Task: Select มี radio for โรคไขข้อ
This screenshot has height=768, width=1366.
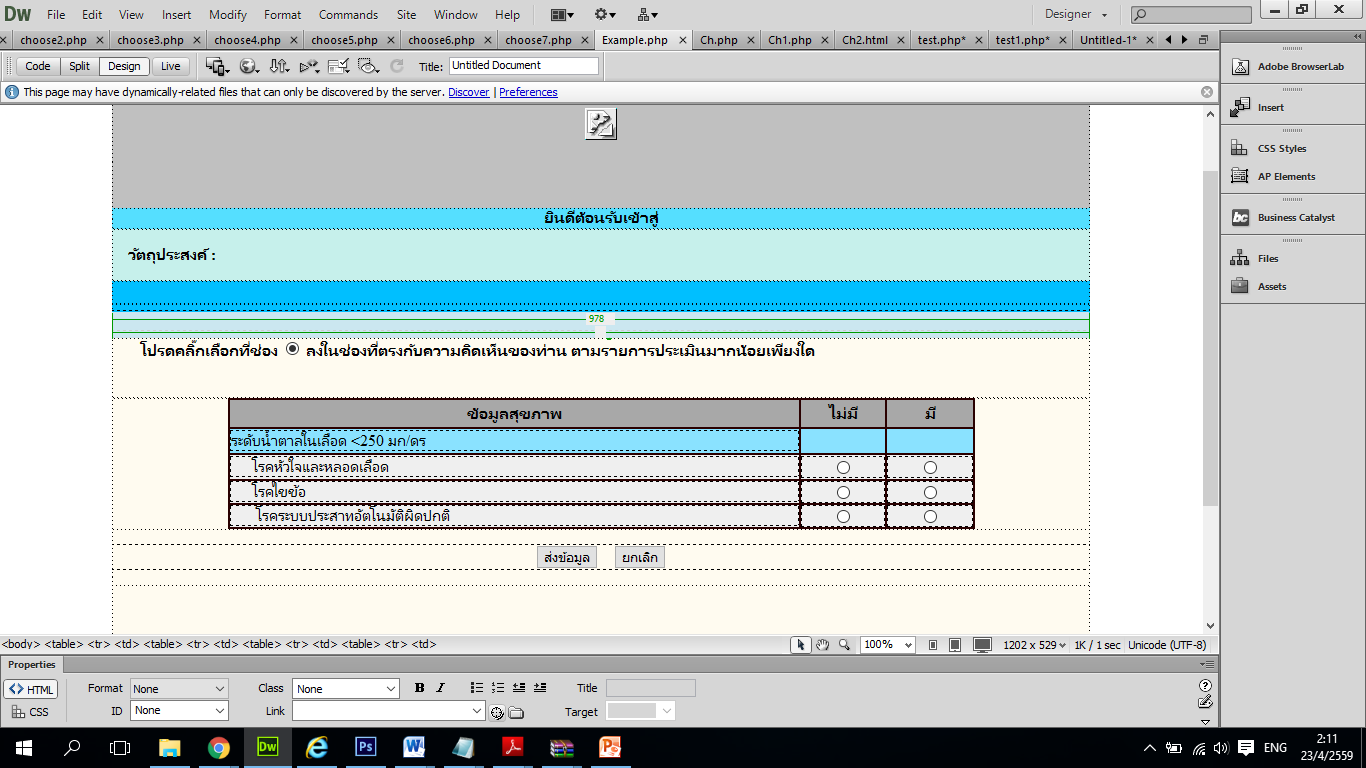Action: [x=930, y=492]
